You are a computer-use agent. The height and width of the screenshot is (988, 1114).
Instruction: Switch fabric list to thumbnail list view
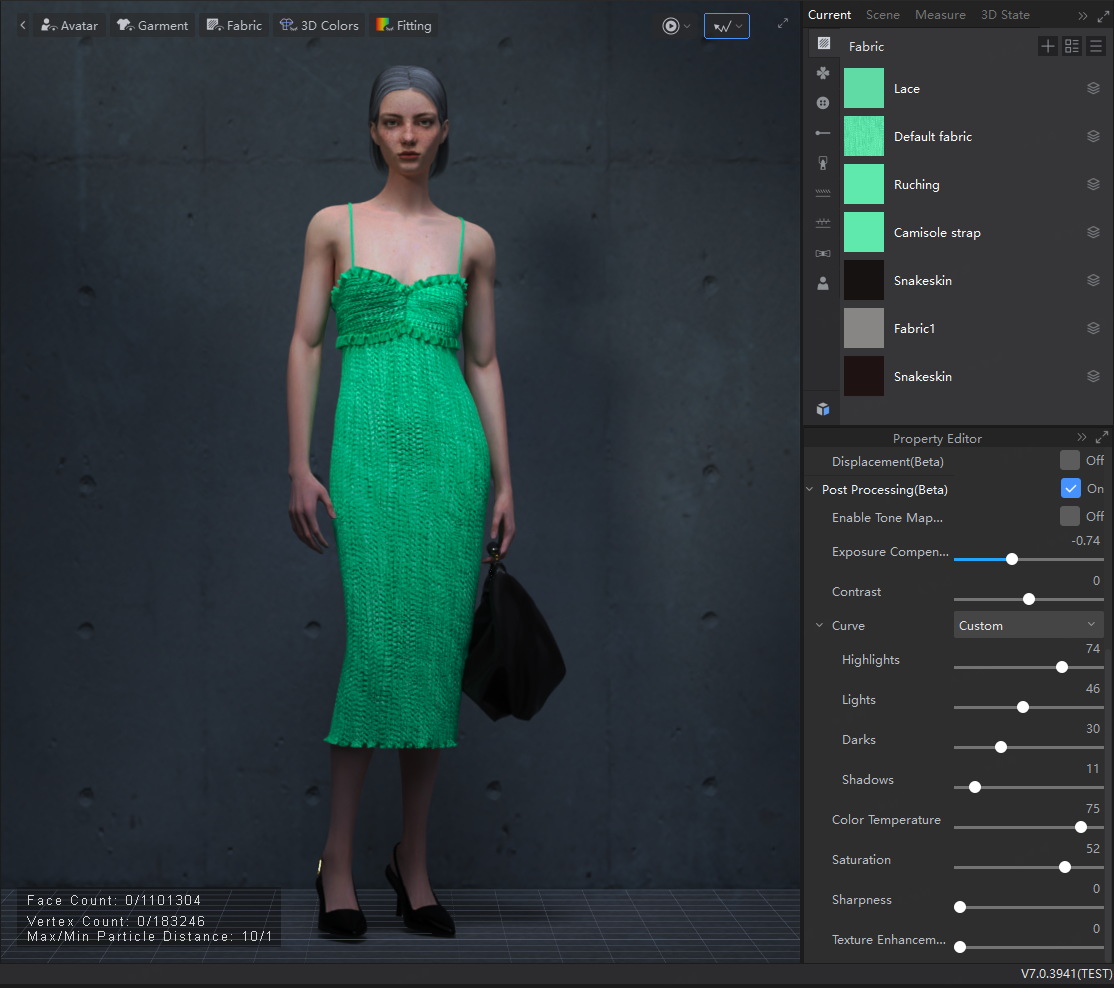(1072, 46)
